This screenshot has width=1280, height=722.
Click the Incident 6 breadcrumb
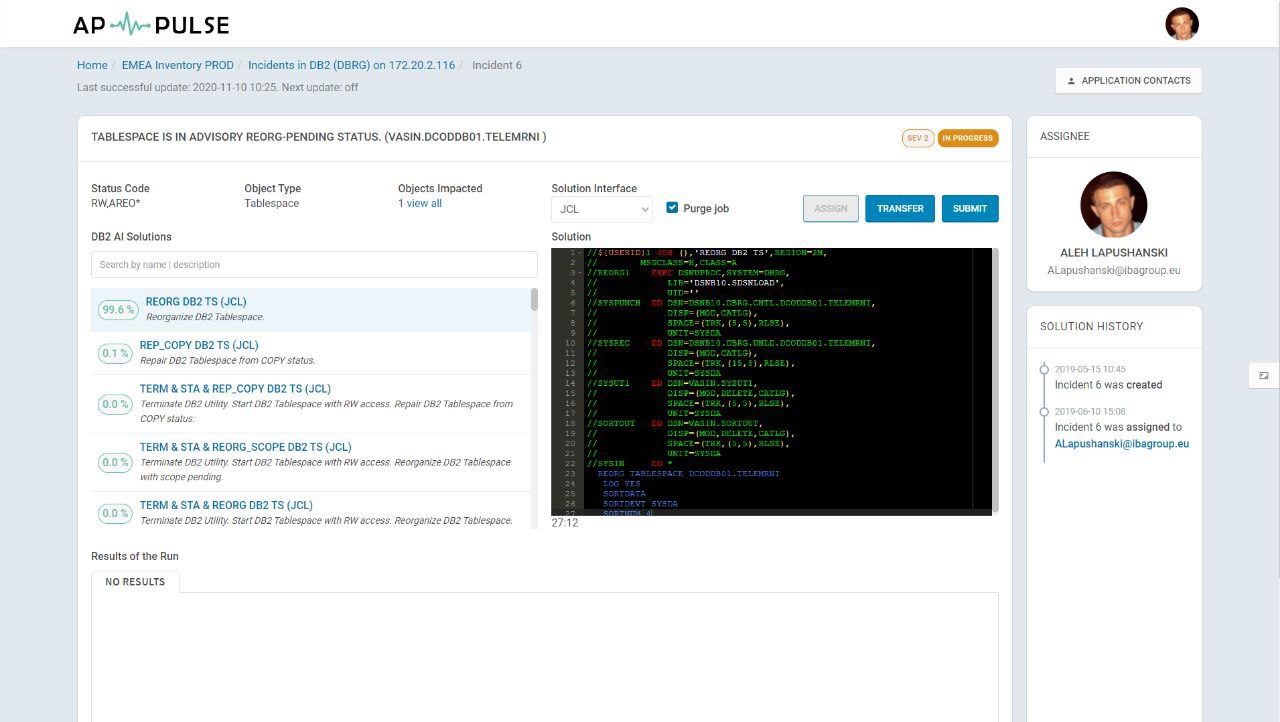497,65
